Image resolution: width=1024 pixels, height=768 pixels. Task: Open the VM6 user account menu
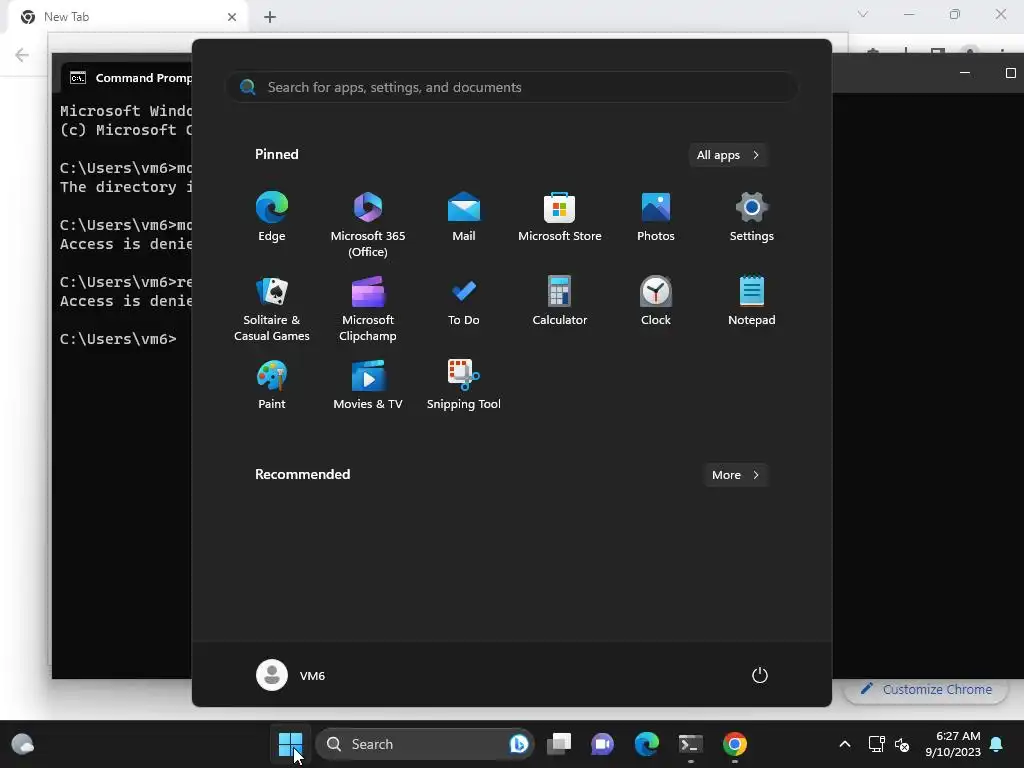tap(291, 675)
